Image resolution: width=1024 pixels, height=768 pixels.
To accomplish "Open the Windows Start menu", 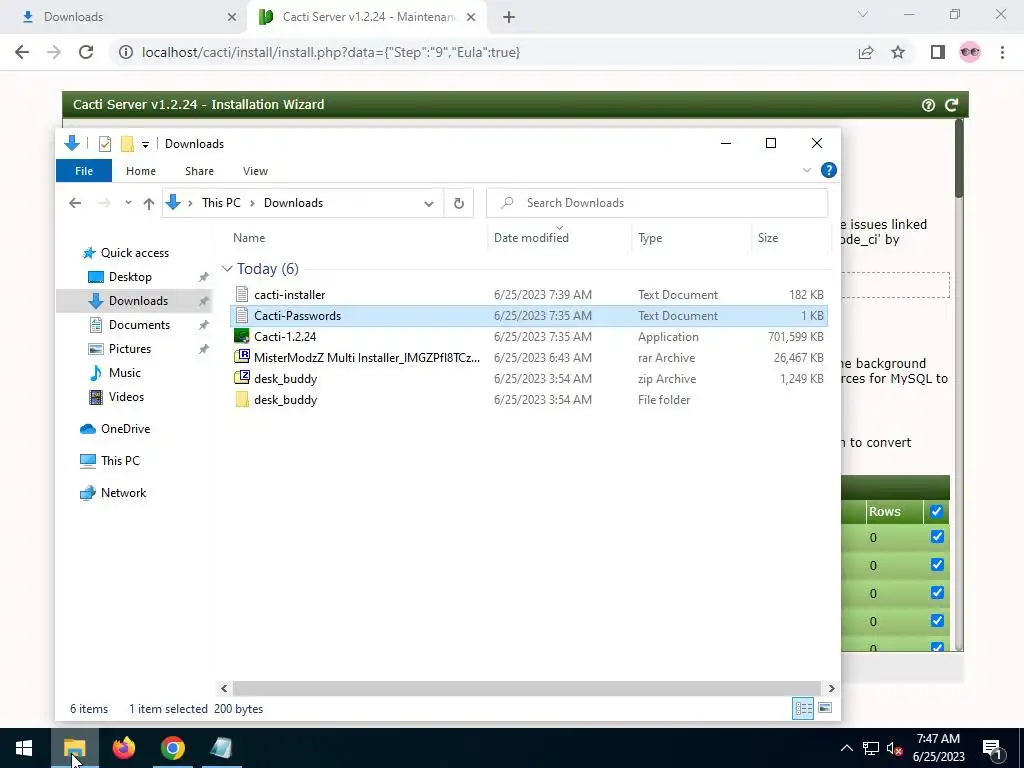I will (x=24, y=748).
